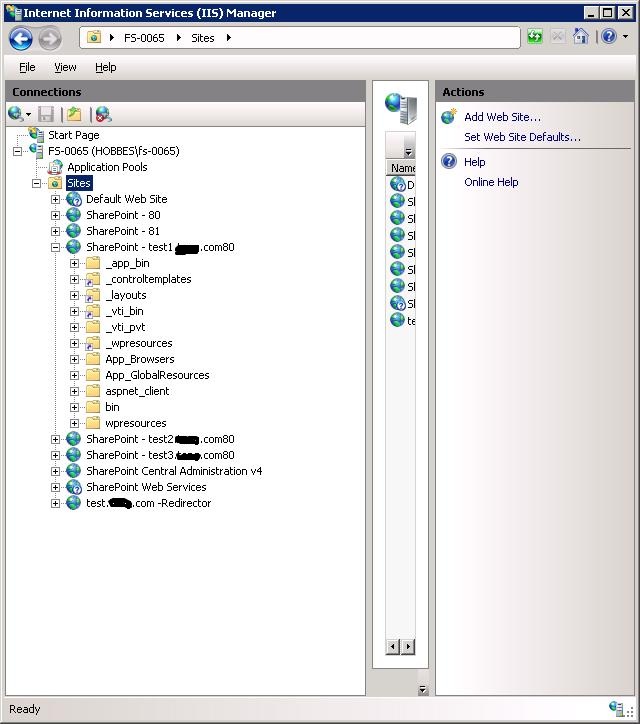
Task: Click the Save disk icon in Connections
Action: point(46,114)
